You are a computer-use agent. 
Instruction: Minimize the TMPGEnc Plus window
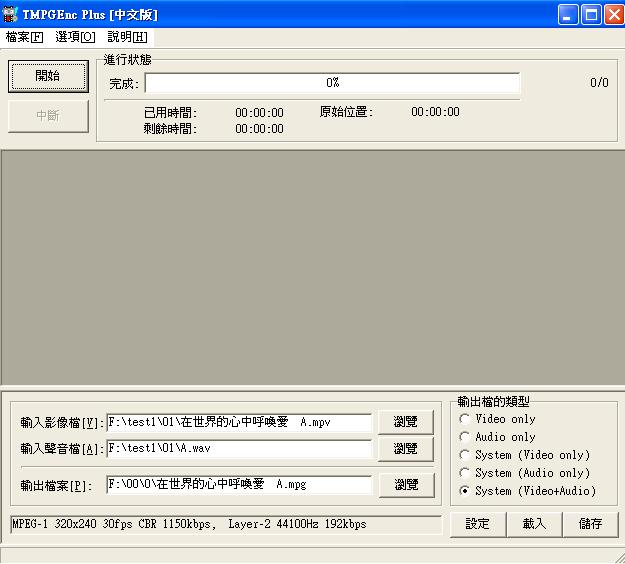pos(568,14)
